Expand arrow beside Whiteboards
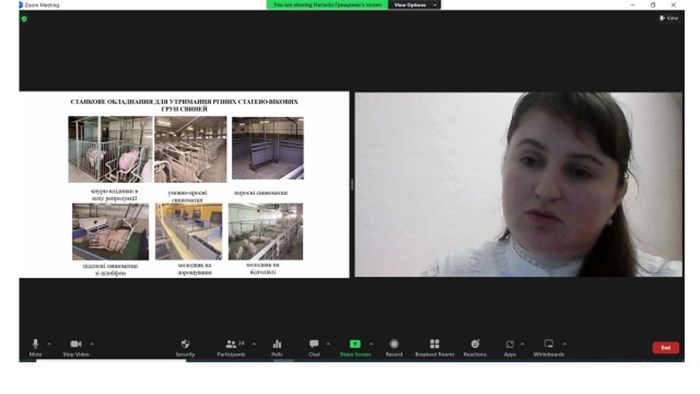The image size is (700, 394). pos(565,344)
